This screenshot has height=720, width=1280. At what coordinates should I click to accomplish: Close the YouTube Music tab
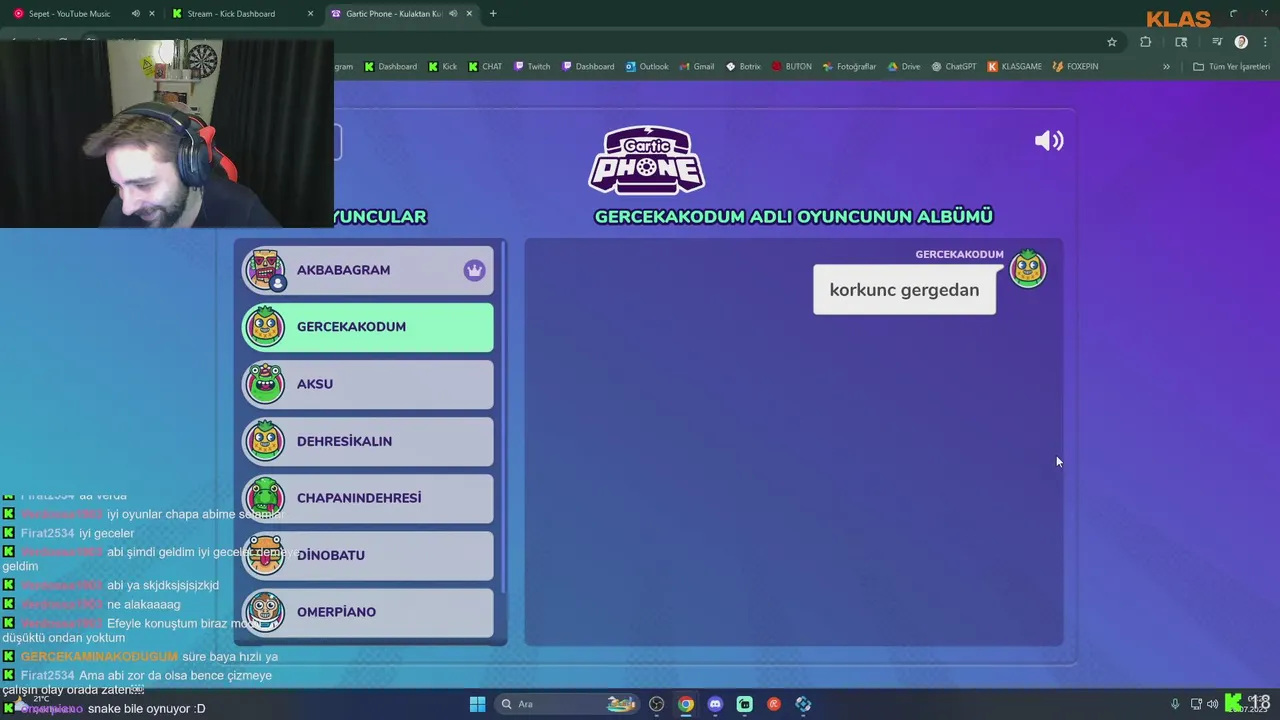[152, 14]
